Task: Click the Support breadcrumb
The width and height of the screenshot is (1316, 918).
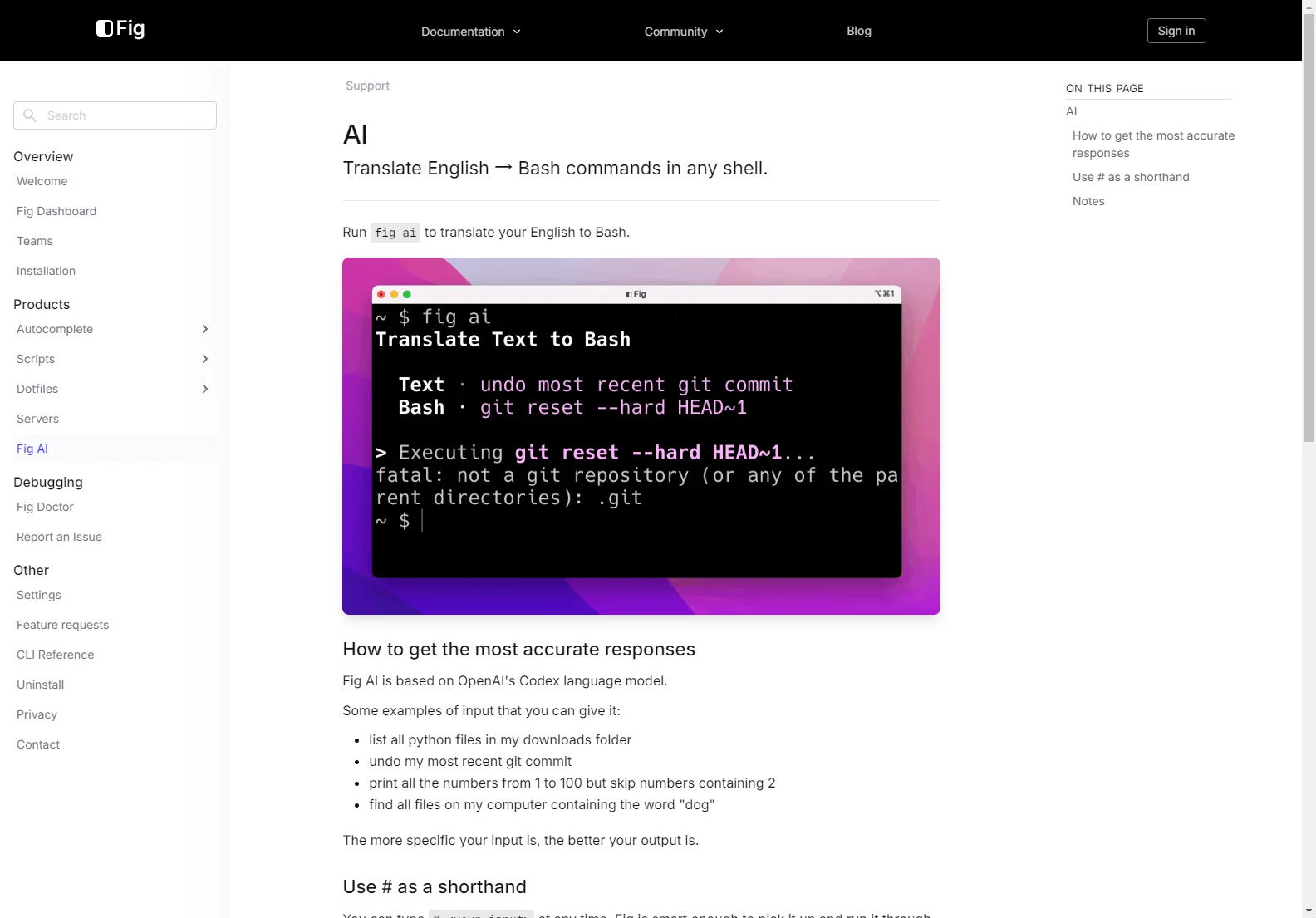Action: [367, 86]
